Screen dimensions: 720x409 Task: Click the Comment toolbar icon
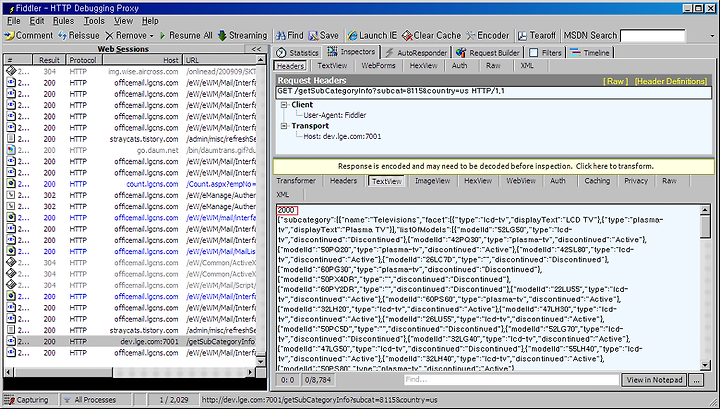tap(28, 36)
